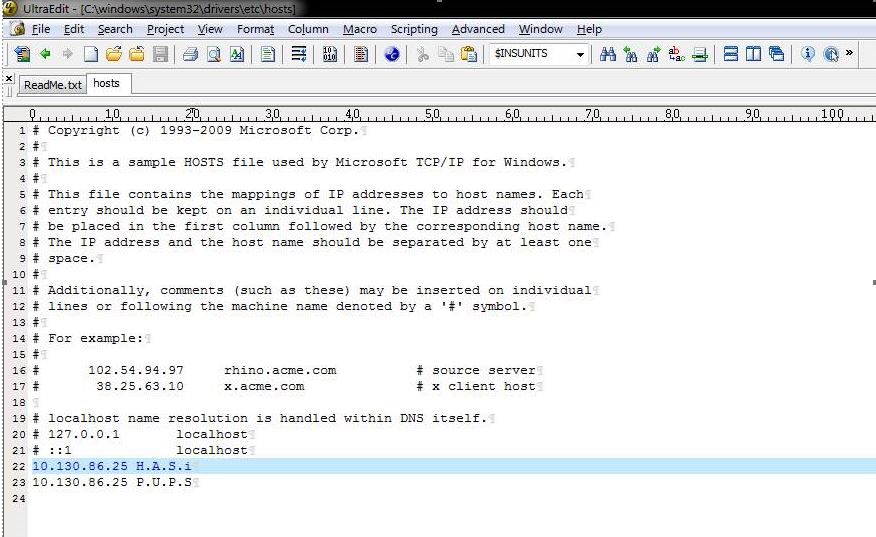876x537 pixels.
Task: Click the Print icon in toolbar
Action: click(x=190, y=55)
